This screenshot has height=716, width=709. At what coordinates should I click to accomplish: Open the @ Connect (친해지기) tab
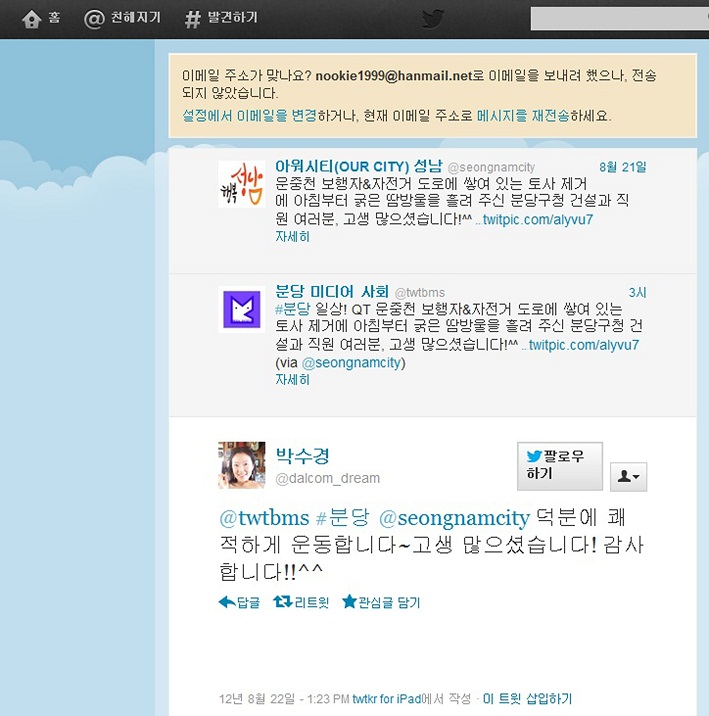pyautogui.click(x=122, y=19)
